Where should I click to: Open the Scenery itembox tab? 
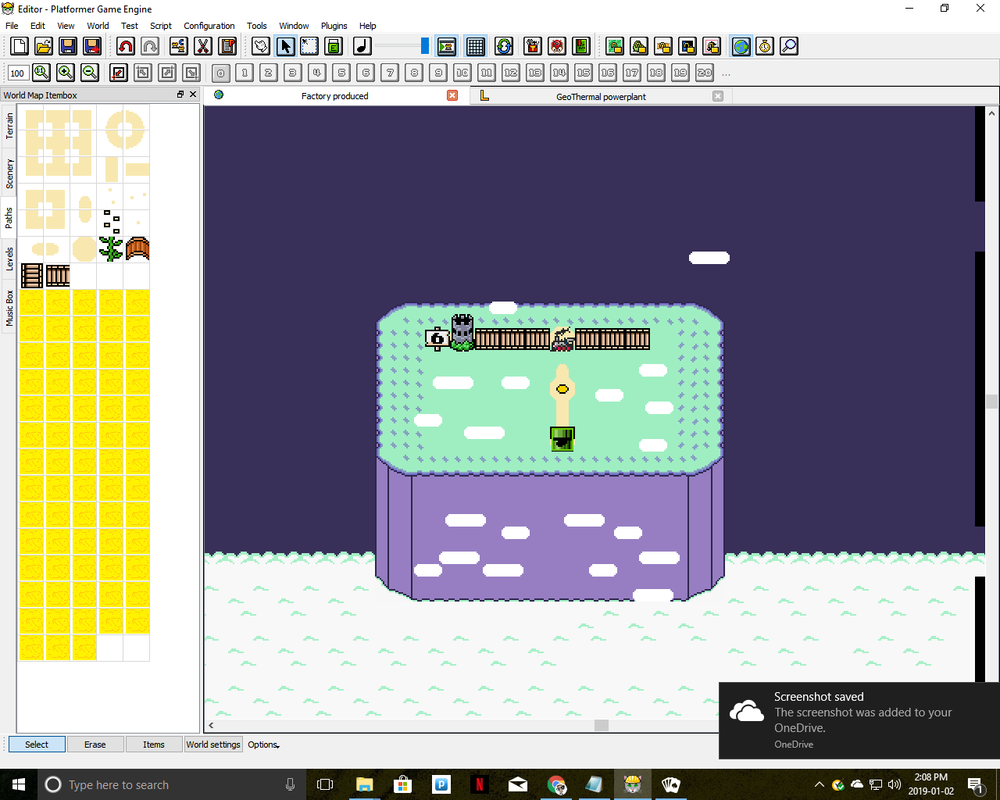[x=9, y=174]
